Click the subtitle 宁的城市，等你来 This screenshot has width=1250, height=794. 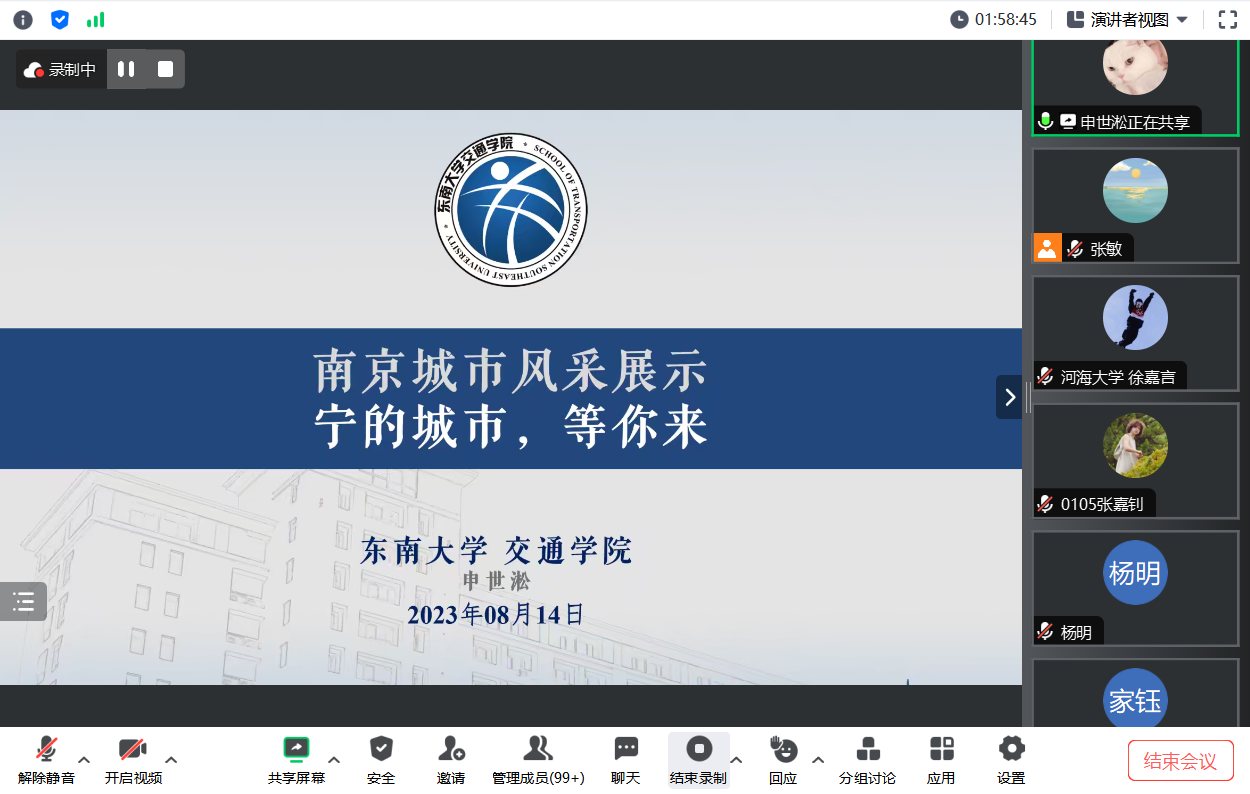tap(511, 427)
